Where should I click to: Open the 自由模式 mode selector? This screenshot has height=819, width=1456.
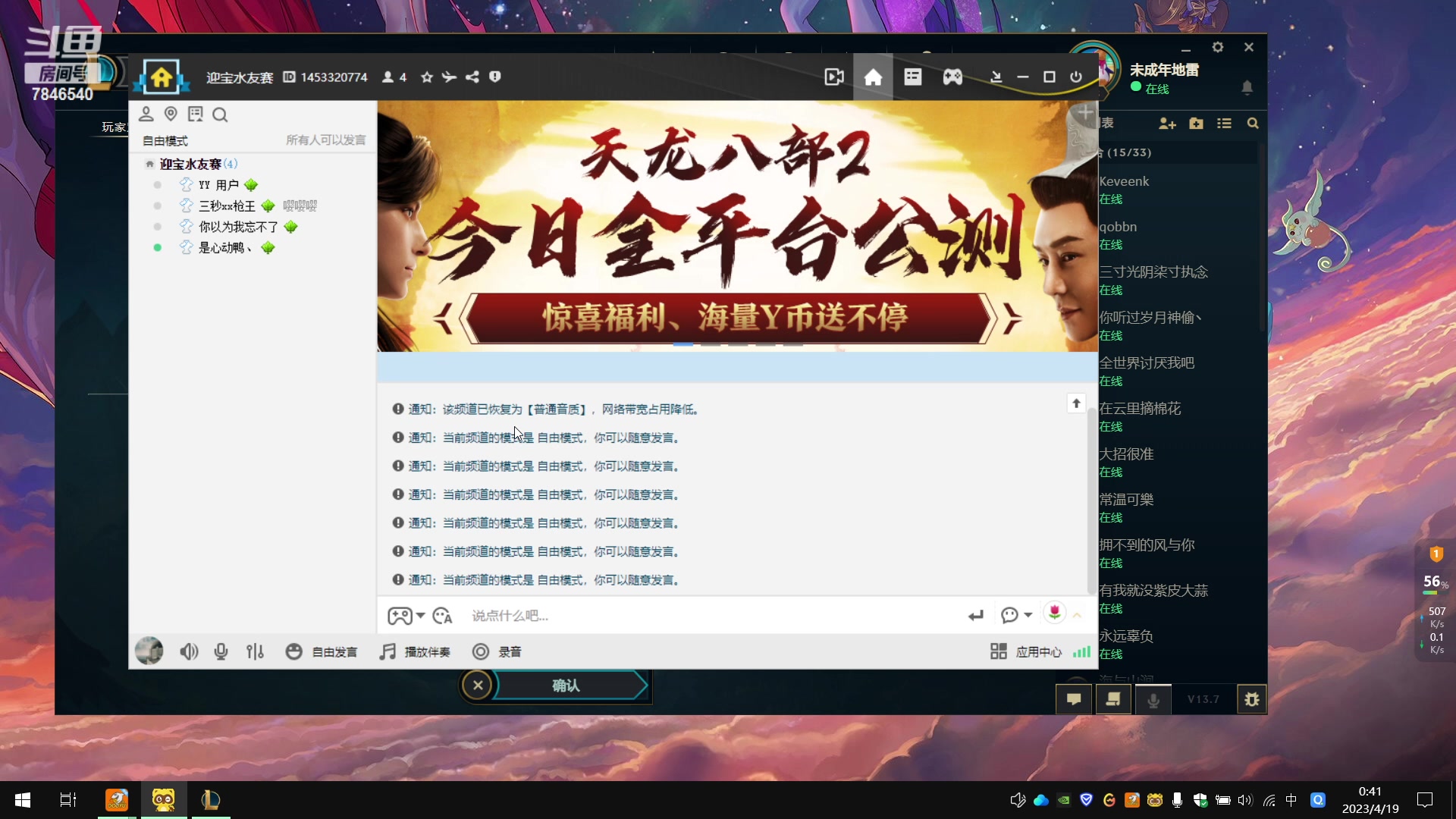[x=165, y=141]
